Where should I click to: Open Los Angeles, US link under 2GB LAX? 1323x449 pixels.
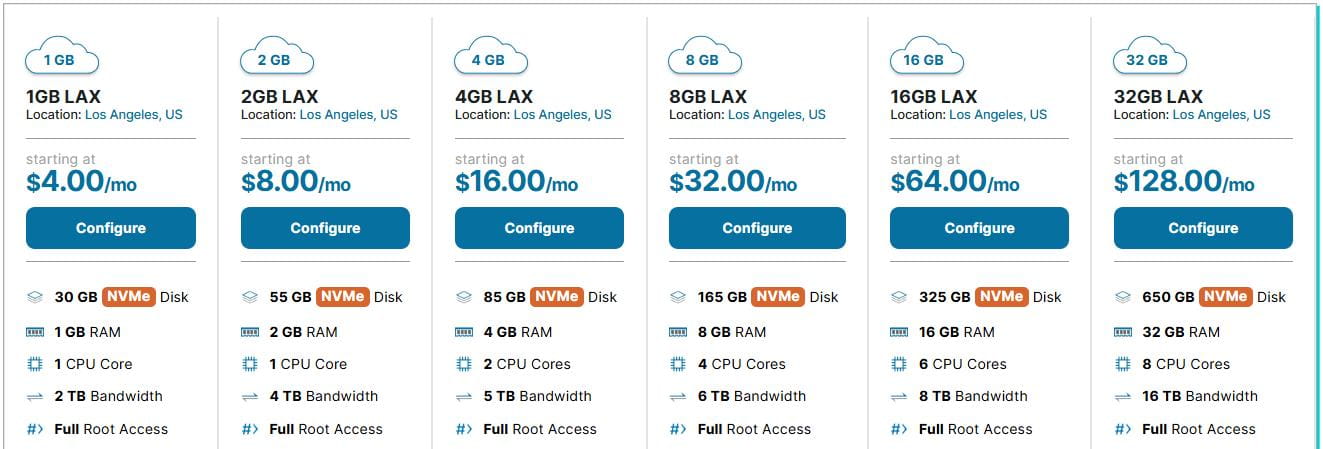348,115
